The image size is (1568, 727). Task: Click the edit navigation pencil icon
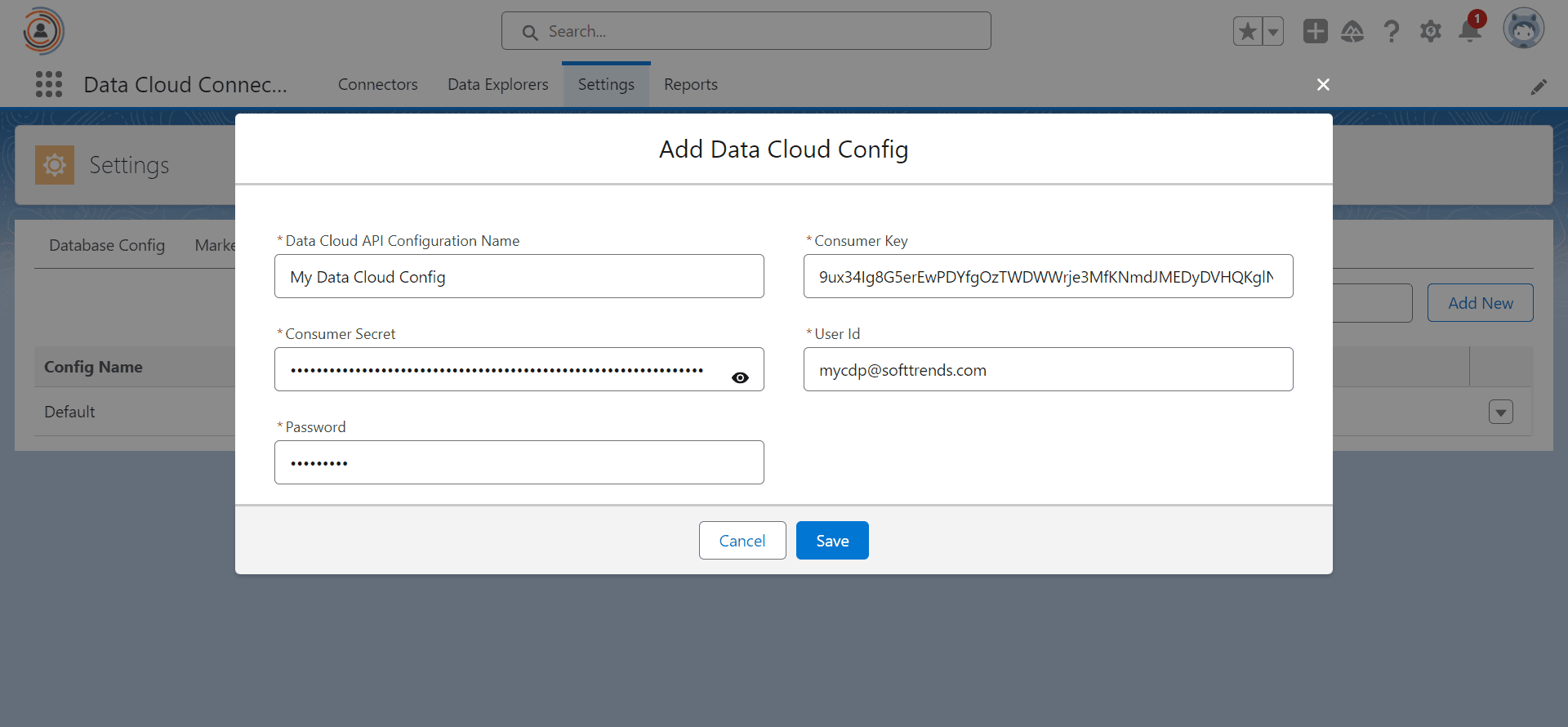pos(1539,87)
